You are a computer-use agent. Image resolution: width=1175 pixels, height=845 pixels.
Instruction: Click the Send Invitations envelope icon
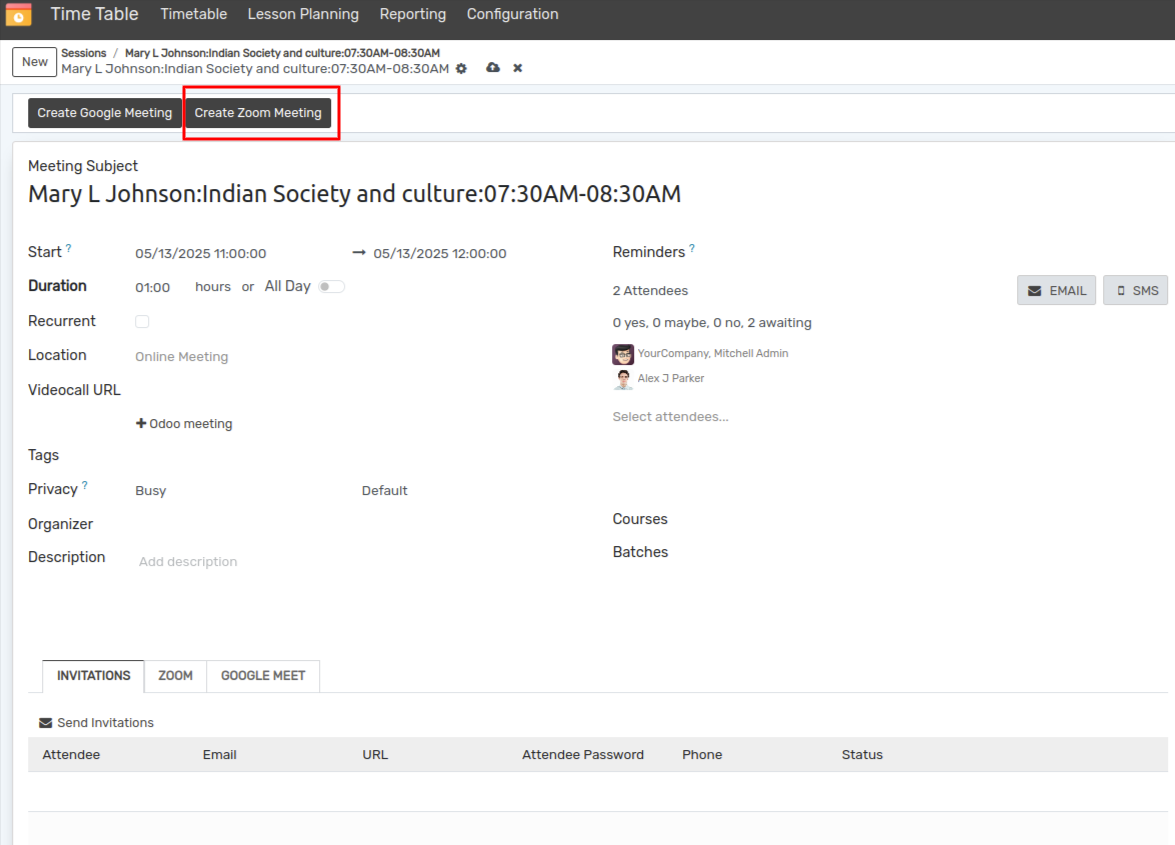coord(46,723)
